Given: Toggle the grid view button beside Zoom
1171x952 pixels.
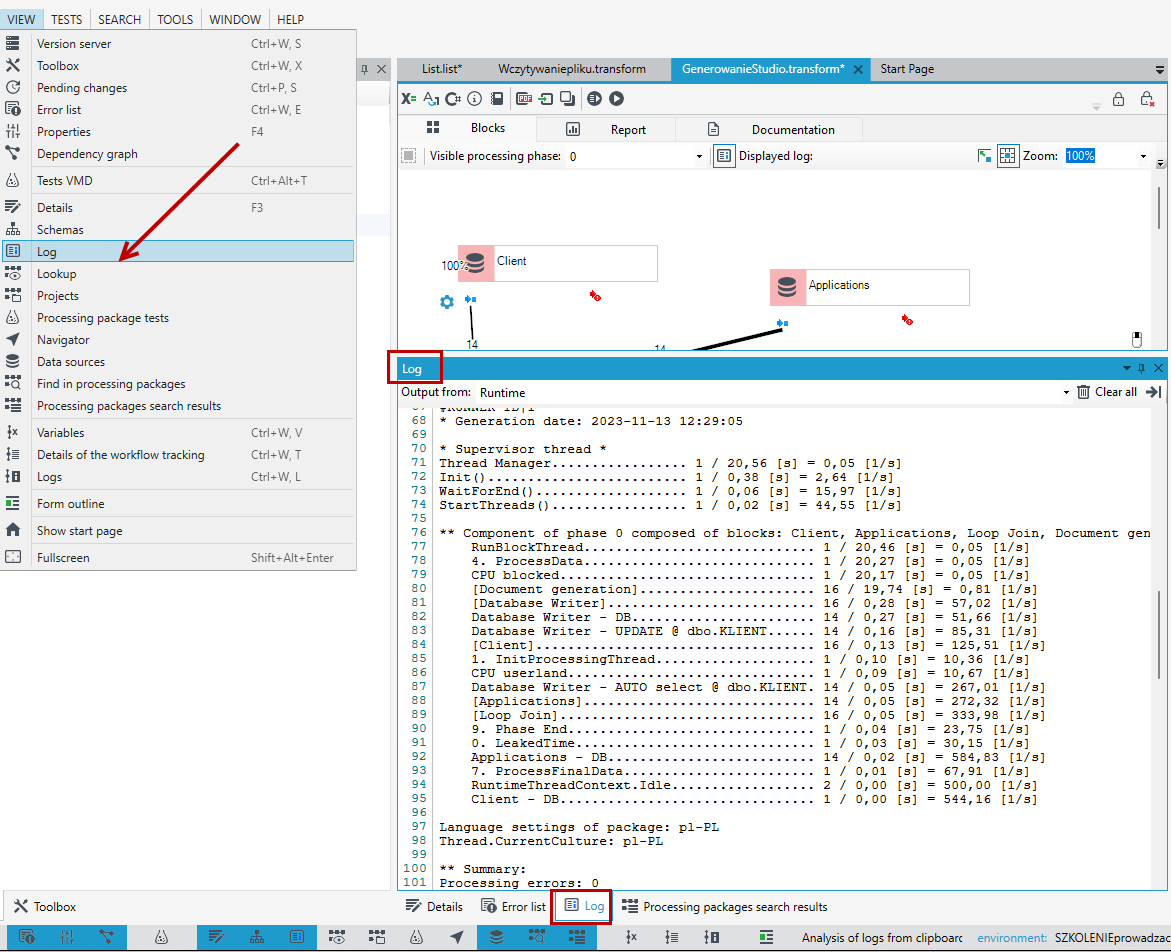Looking at the screenshot, I should [x=1007, y=156].
